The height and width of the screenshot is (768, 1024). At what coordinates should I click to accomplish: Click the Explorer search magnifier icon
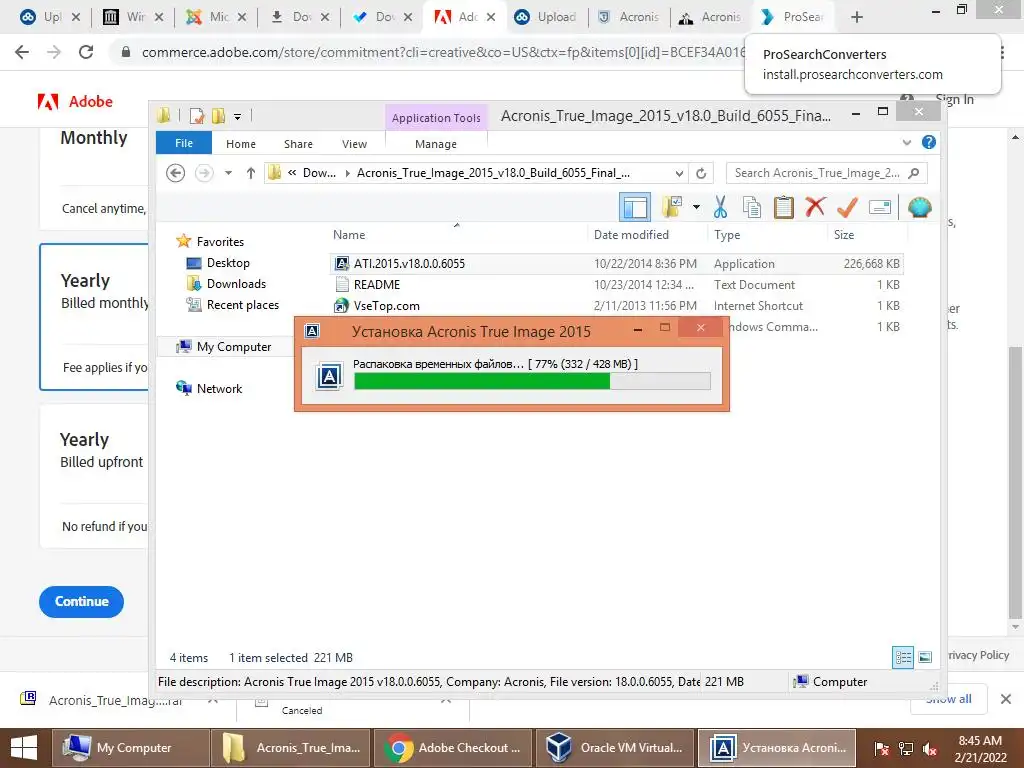coord(914,172)
